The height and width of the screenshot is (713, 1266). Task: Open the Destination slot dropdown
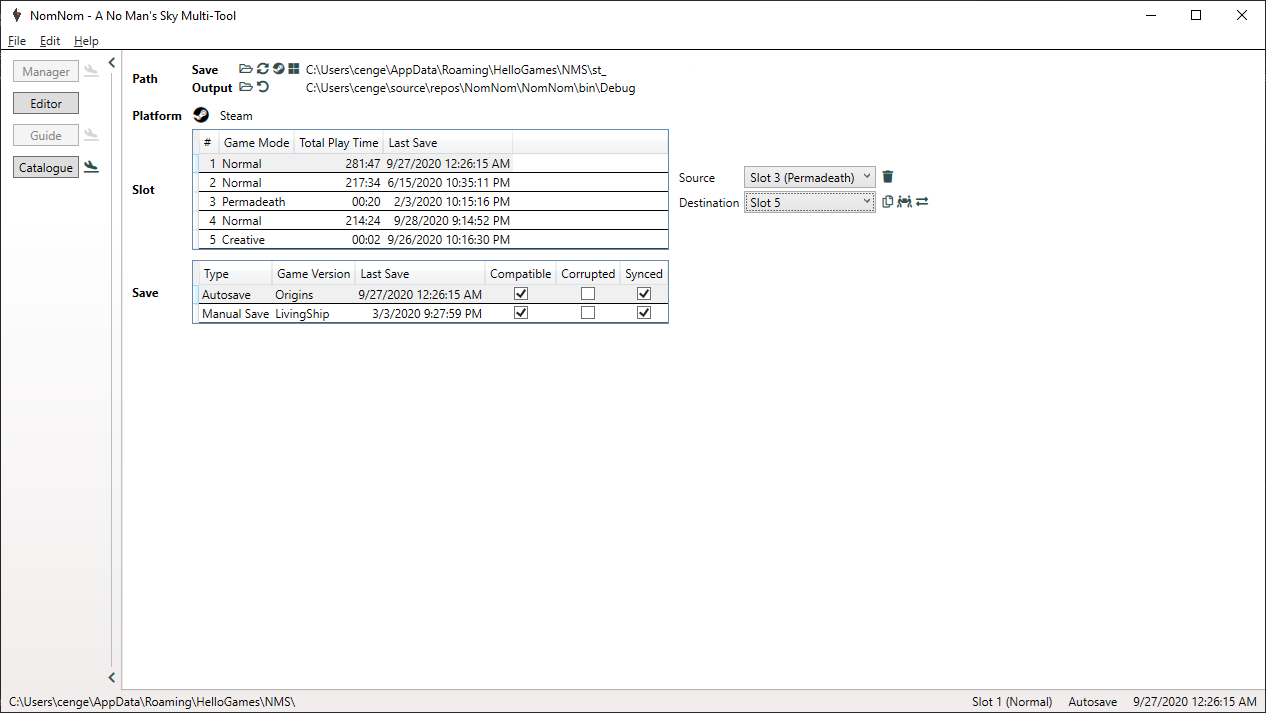[x=810, y=202]
